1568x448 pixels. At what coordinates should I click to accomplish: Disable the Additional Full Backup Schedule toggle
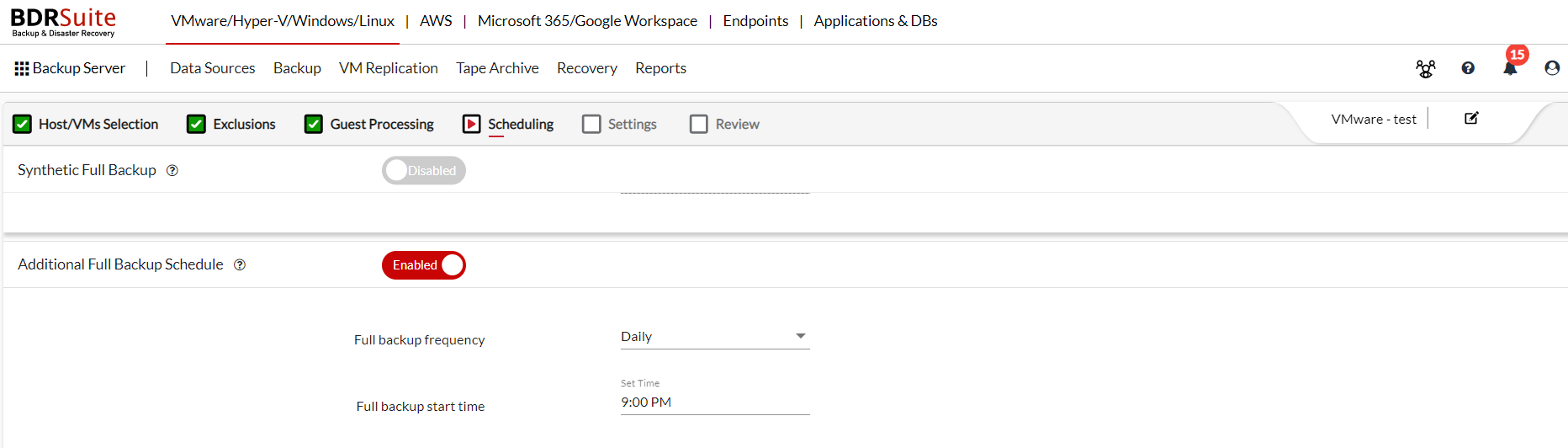coord(424,265)
